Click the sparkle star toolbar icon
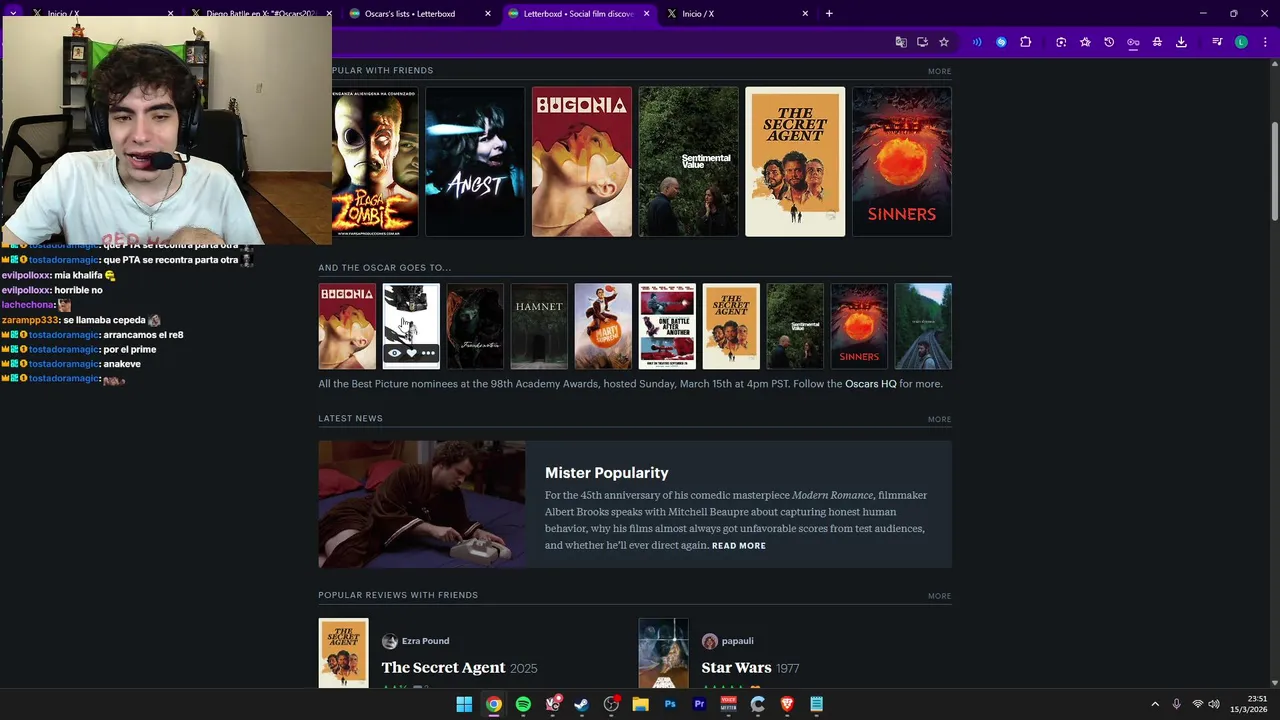Image resolution: width=1280 pixels, height=720 pixels. (x=1085, y=42)
